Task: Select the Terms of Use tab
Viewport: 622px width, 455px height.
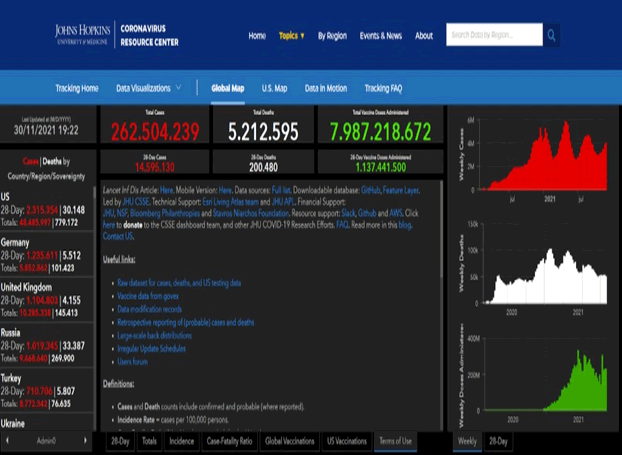Action: coord(395,441)
